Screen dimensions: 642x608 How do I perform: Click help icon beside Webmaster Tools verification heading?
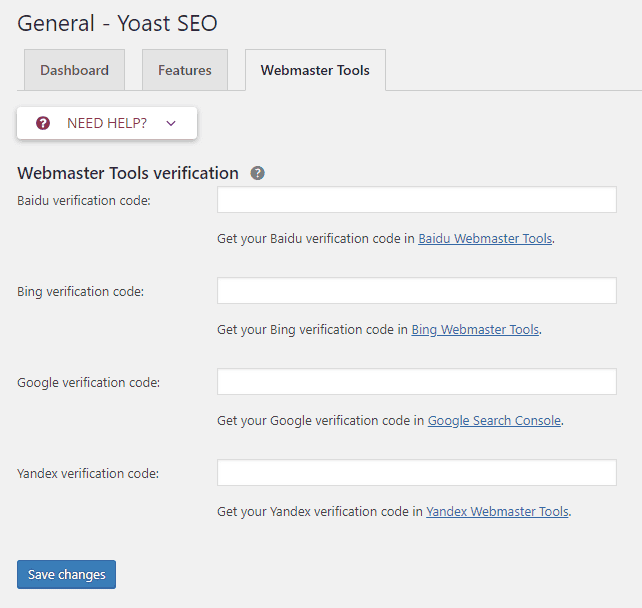[x=257, y=173]
